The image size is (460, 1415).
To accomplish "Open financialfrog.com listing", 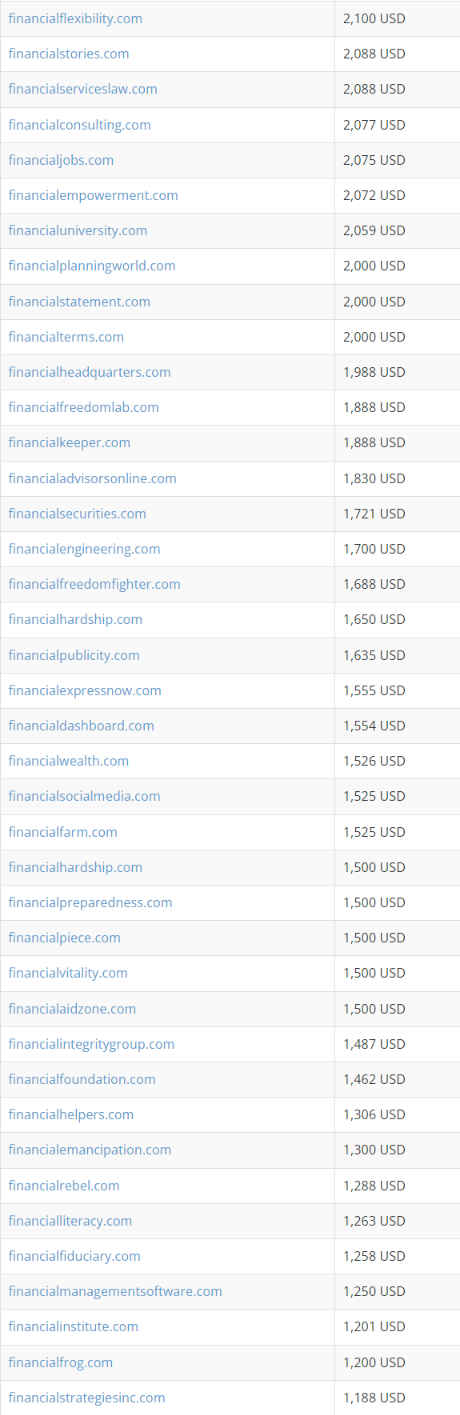I will click(x=60, y=1362).
